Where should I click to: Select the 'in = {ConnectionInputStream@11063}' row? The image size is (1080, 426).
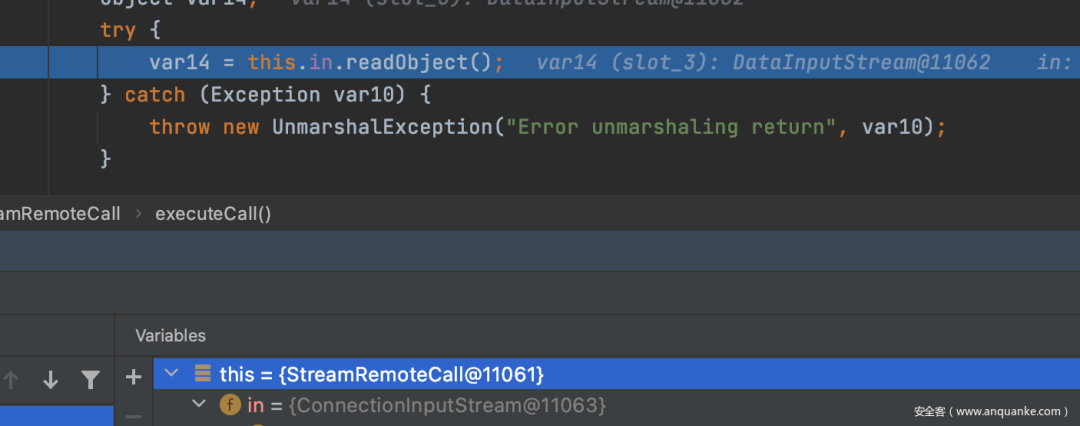coord(616,405)
